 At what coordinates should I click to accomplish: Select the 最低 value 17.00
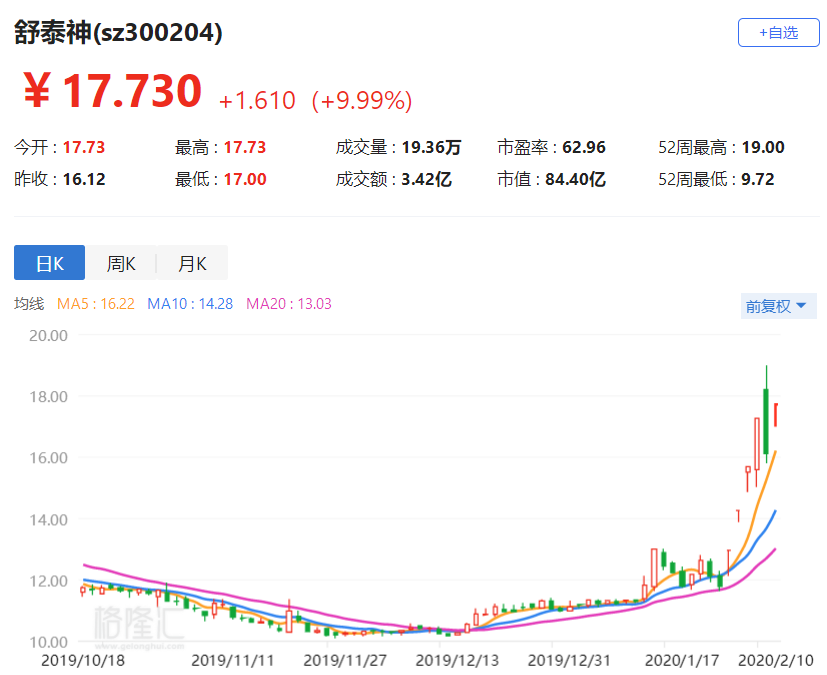pyautogui.click(x=245, y=179)
